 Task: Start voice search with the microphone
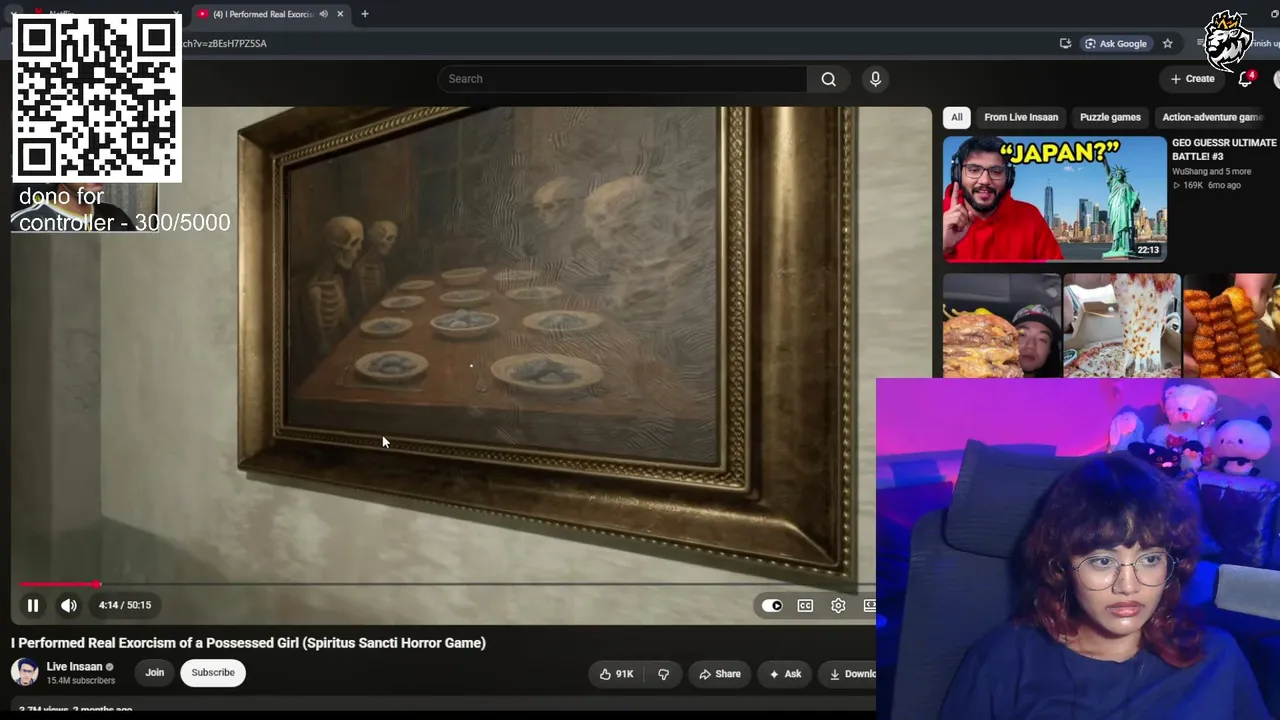pyautogui.click(x=875, y=79)
